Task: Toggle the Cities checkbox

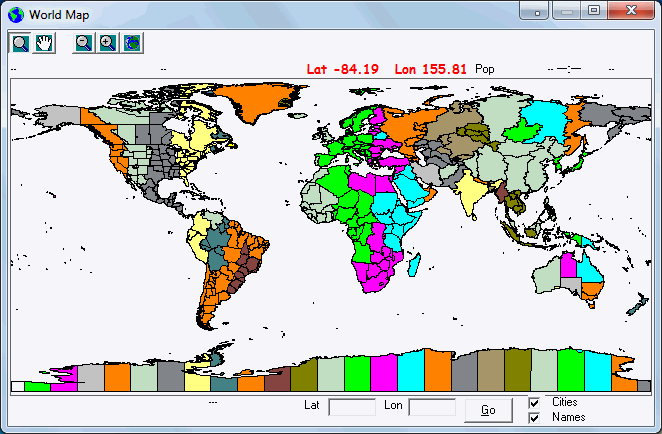Action: pos(534,403)
